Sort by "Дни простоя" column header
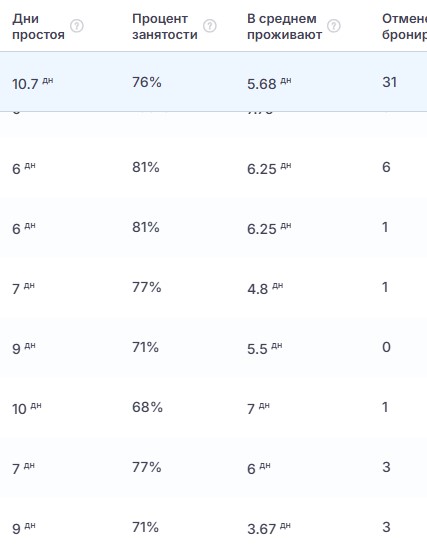This screenshot has width=427, height=554. (x=38, y=26)
